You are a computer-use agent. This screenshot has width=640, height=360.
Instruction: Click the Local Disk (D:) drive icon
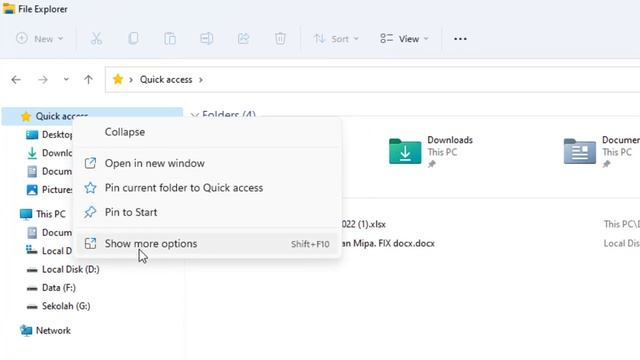pyautogui.click(x=32, y=270)
